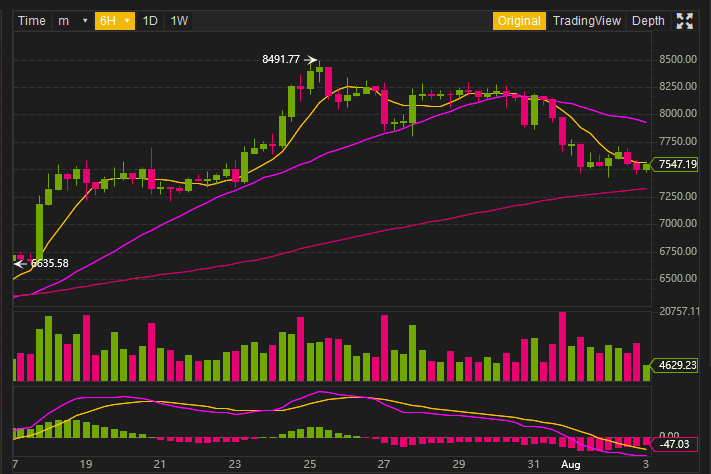
Task: Click the candle at the 8491.77 peak
Action: [320, 69]
